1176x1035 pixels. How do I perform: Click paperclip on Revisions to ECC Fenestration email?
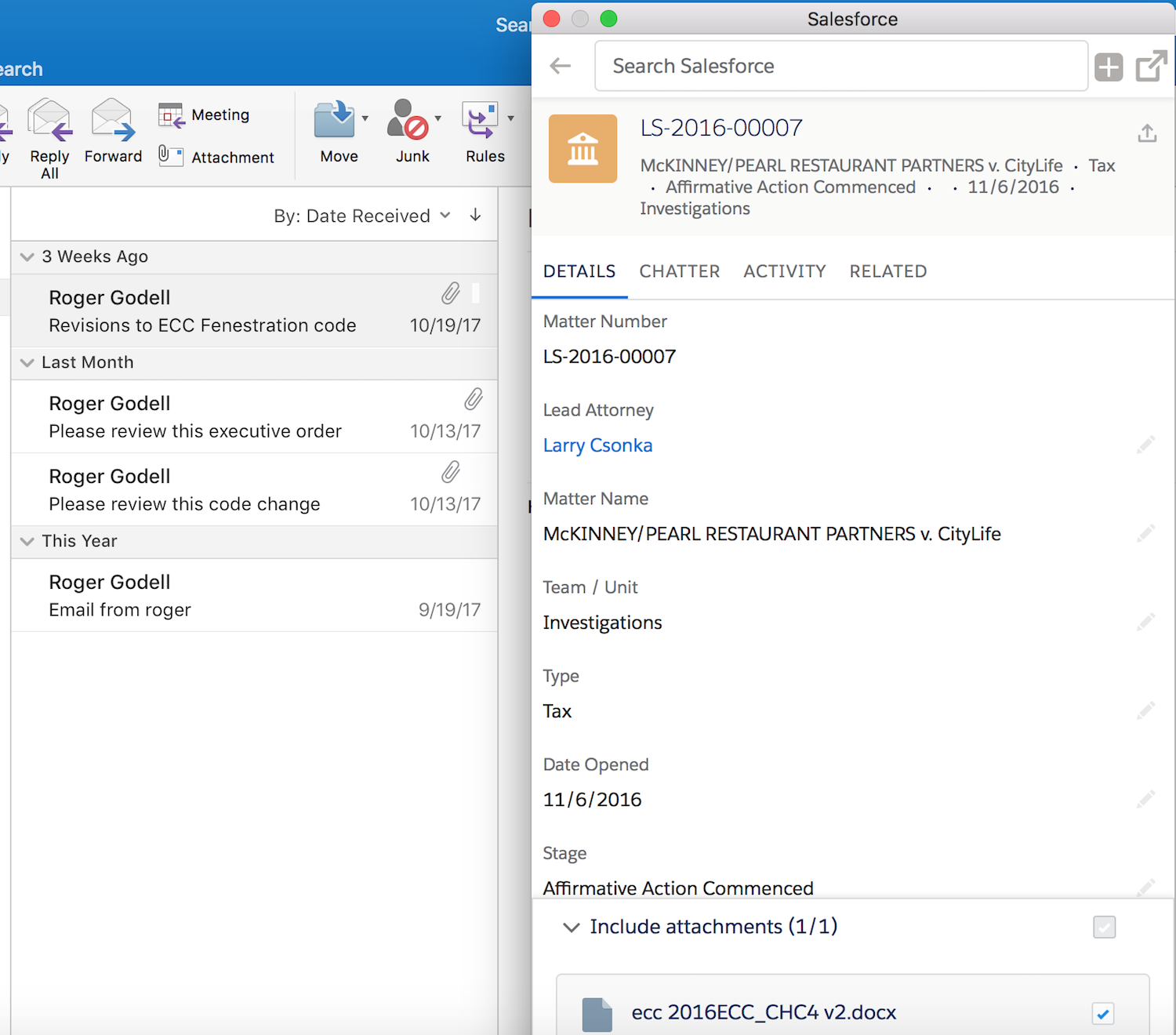click(450, 294)
